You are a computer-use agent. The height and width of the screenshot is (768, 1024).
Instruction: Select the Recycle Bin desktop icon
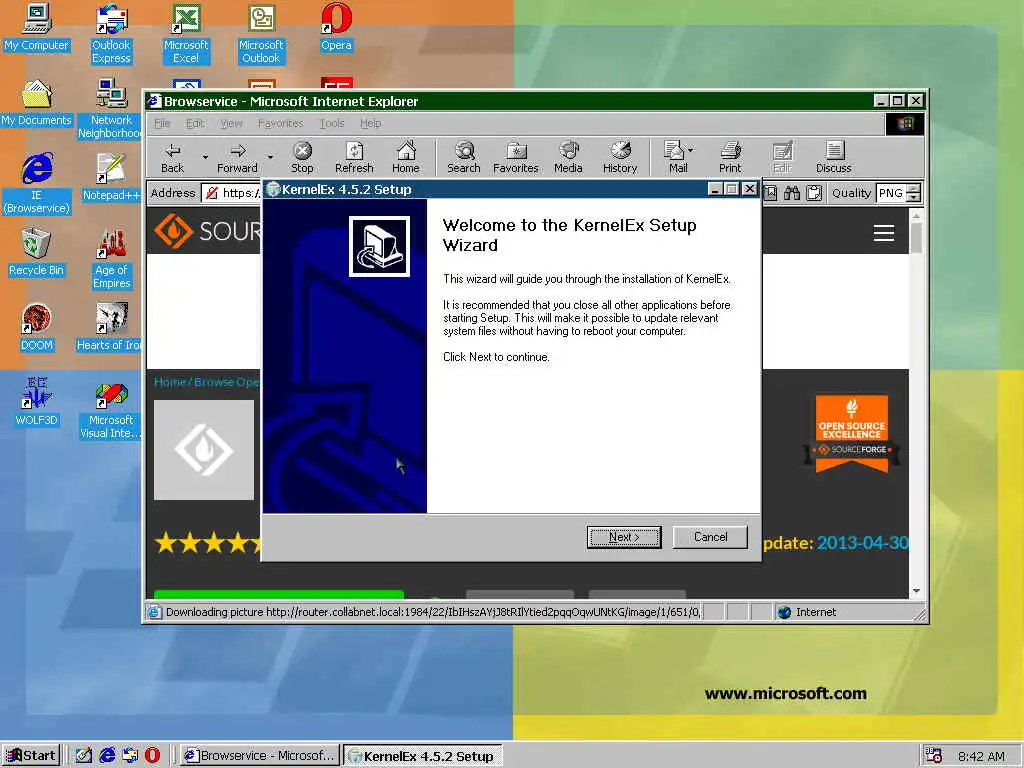[x=37, y=253]
